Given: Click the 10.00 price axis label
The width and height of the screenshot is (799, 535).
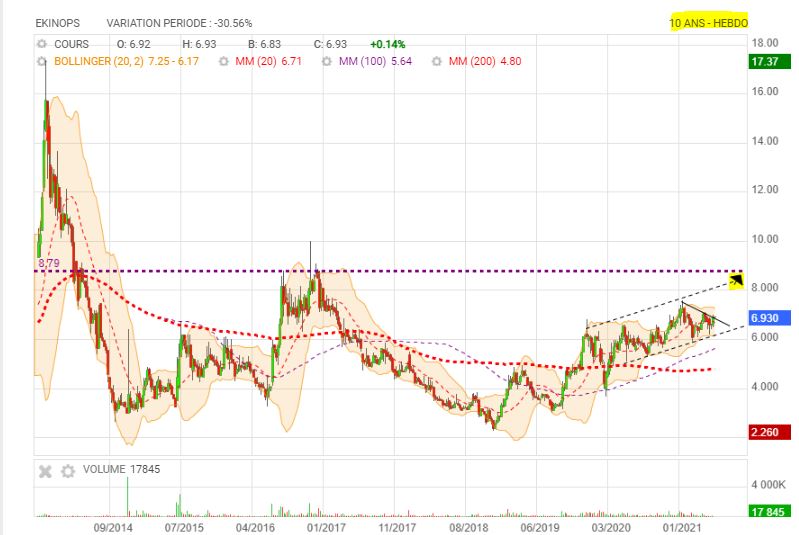Looking at the screenshot, I should click(x=765, y=239).
